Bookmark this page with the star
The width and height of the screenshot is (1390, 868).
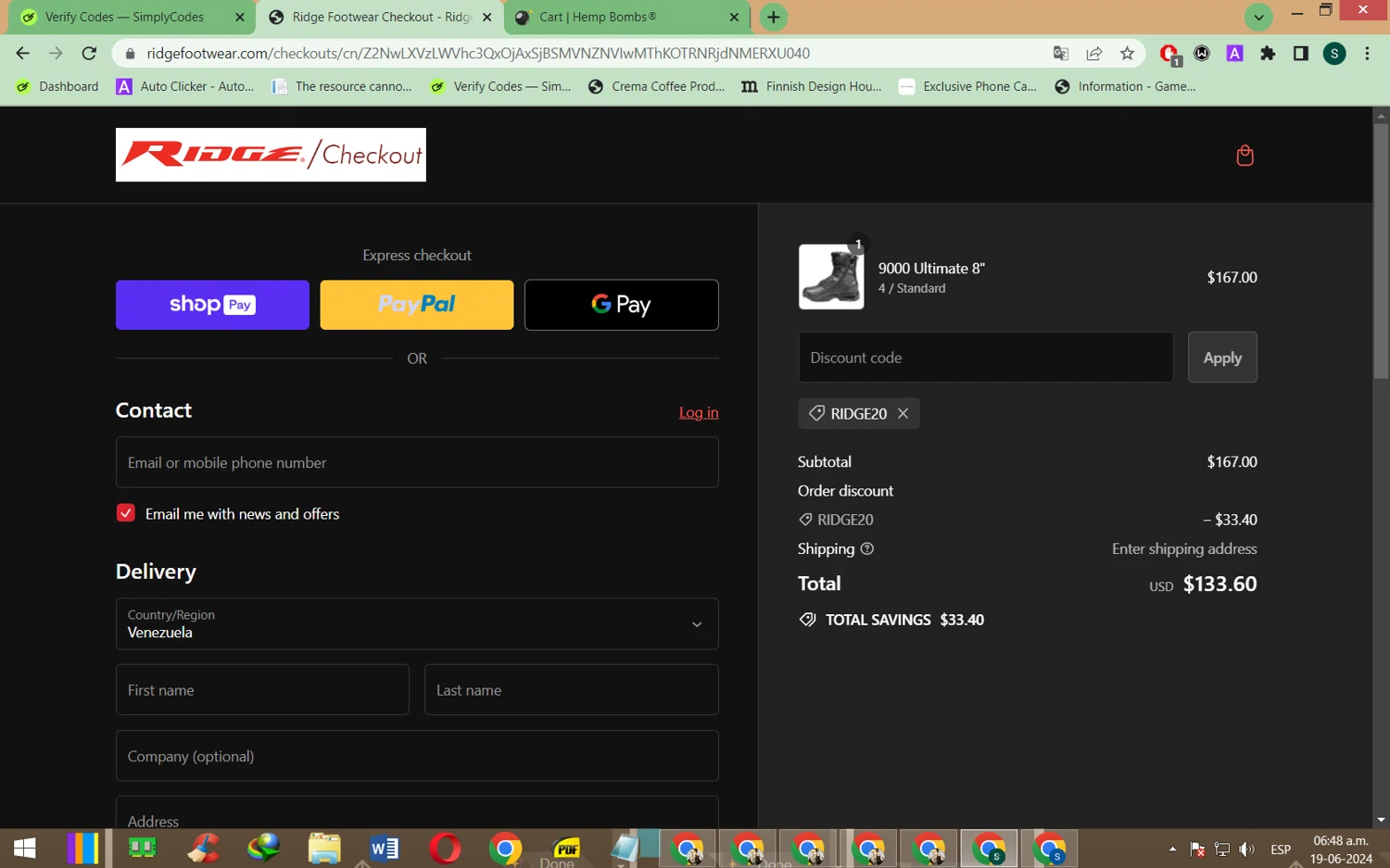point(1127,54)
